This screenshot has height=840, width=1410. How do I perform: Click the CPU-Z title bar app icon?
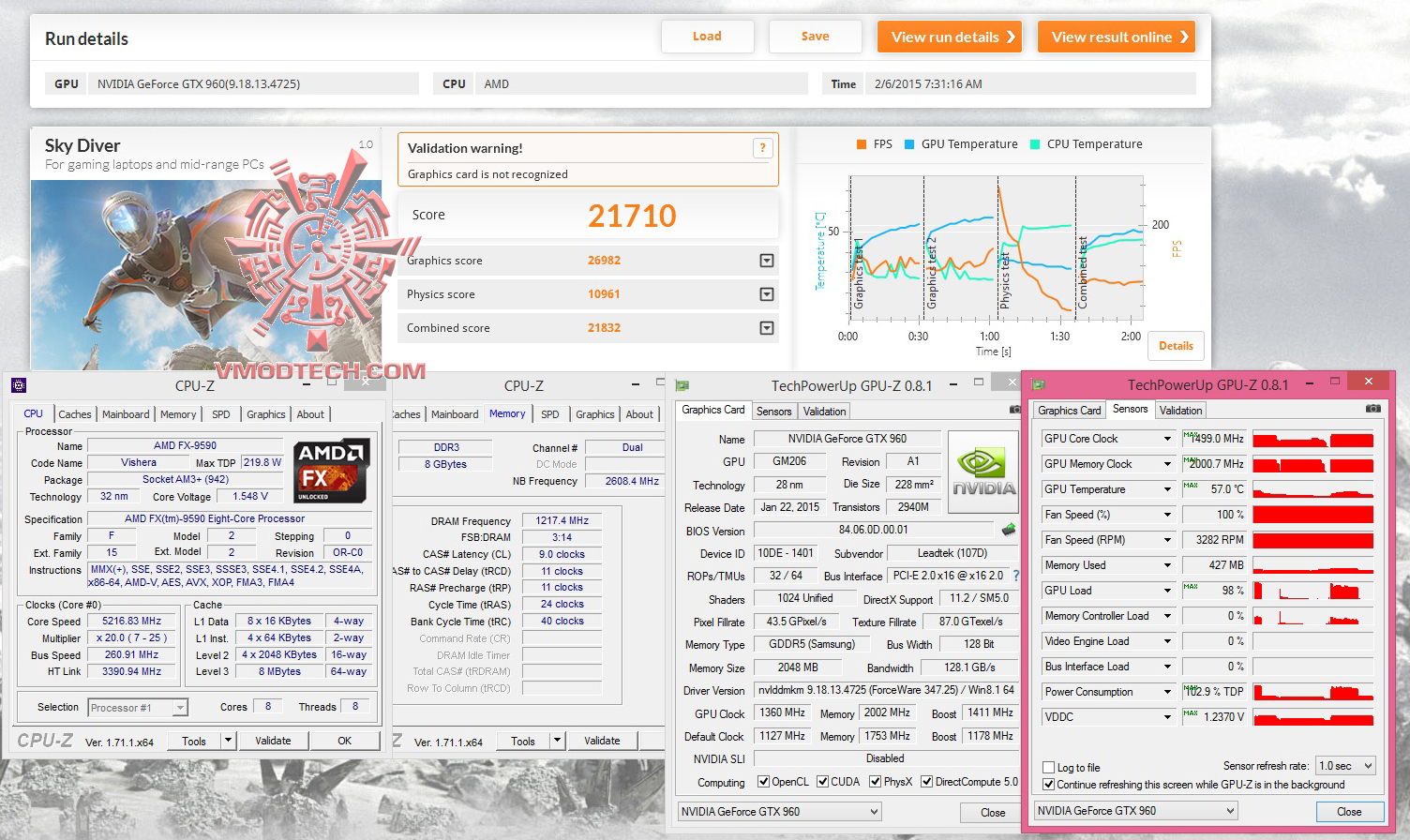coord(19,384)
